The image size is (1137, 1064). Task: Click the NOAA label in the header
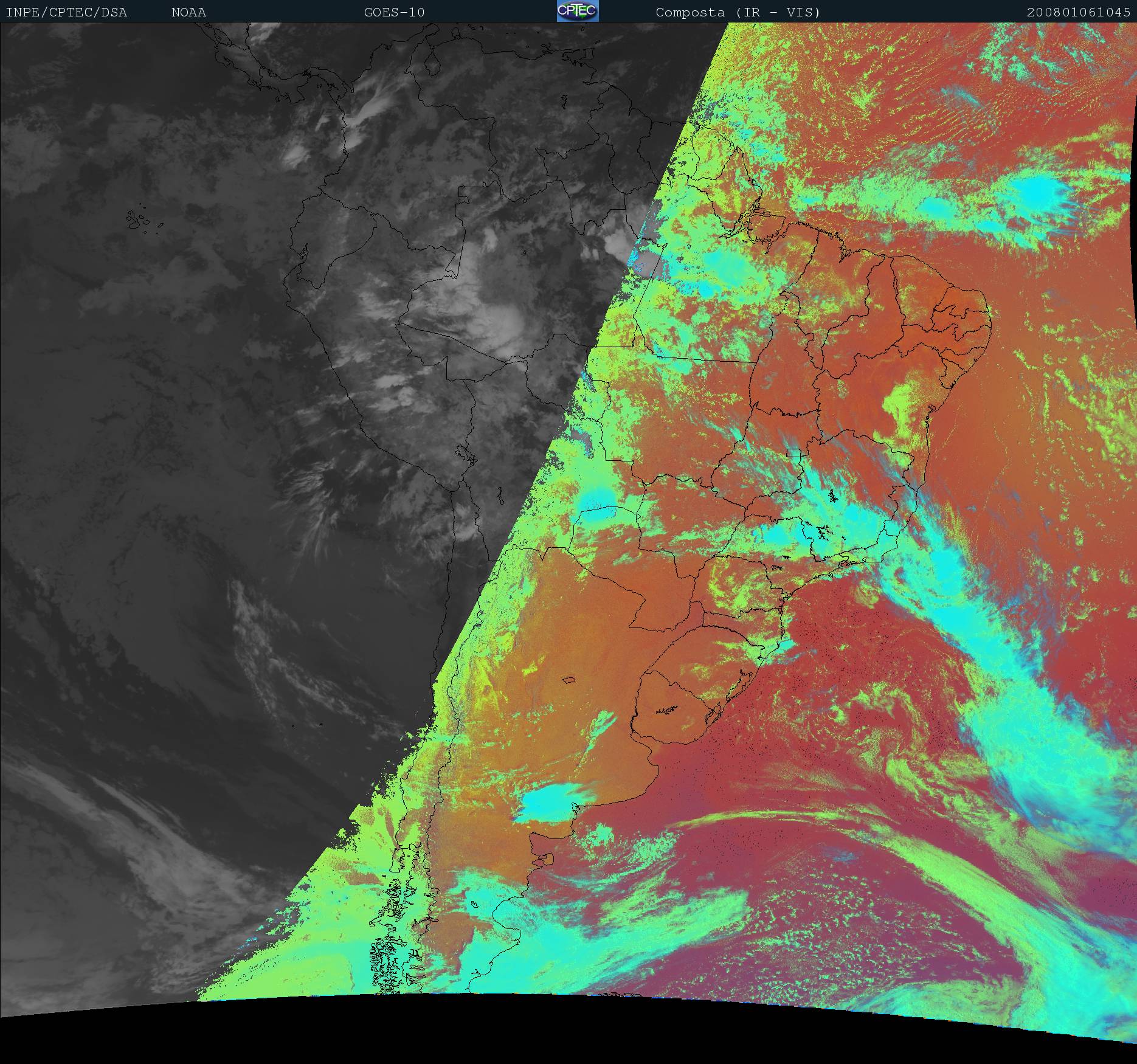coord(188,12)
